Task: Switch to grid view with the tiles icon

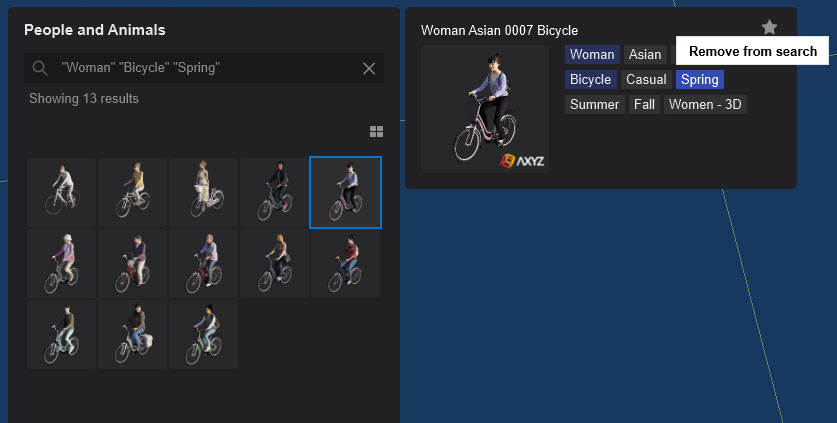Action: (376, 131)
